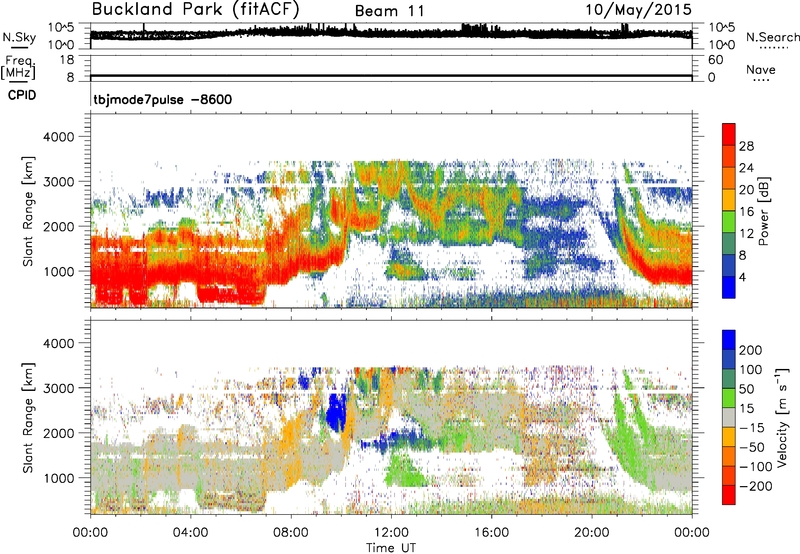This screenshot has width=800, height=554.
Task: Click the 'Power [dB]' colorbar label
Action: pos(763,211)
